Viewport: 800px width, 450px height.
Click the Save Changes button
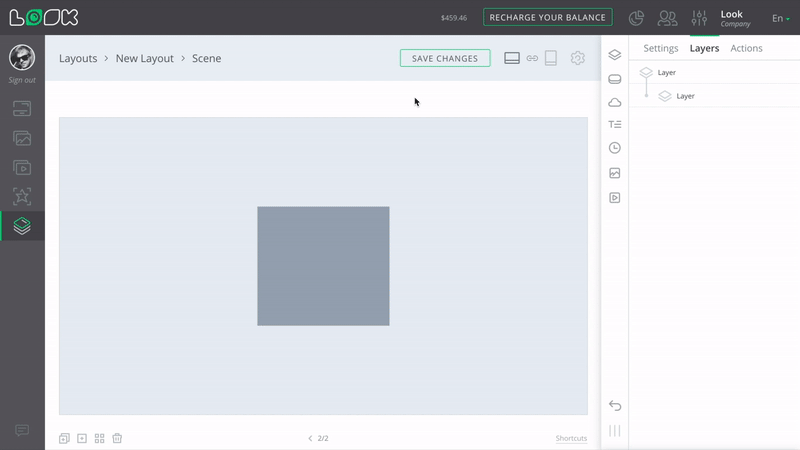click(445, 58)
